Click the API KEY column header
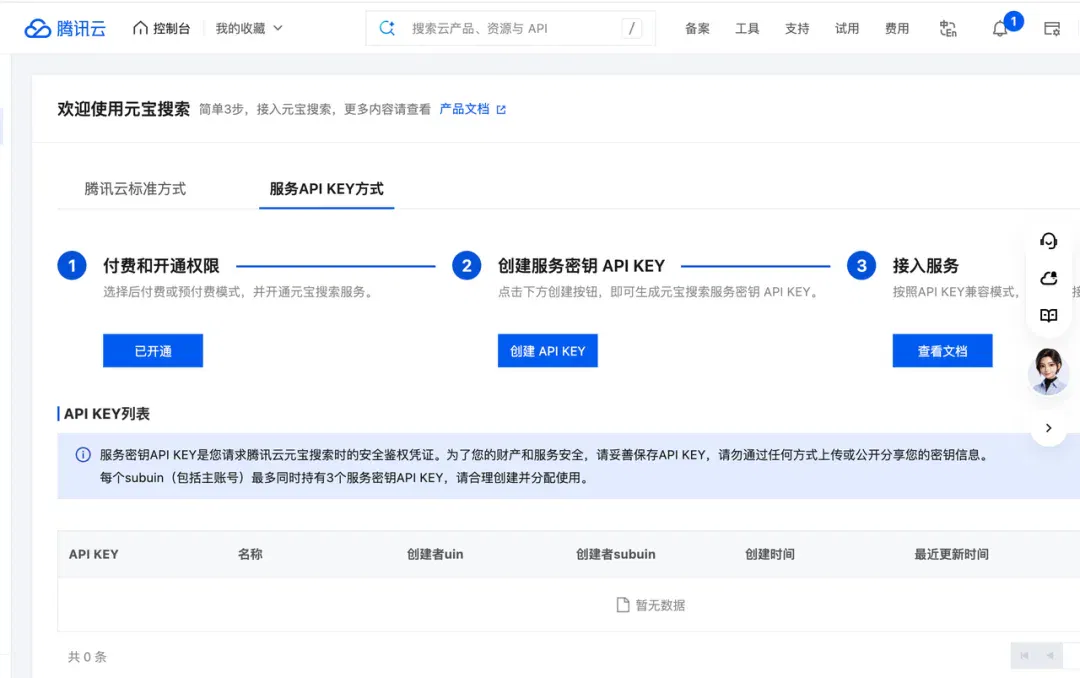 tap(94, 554)
